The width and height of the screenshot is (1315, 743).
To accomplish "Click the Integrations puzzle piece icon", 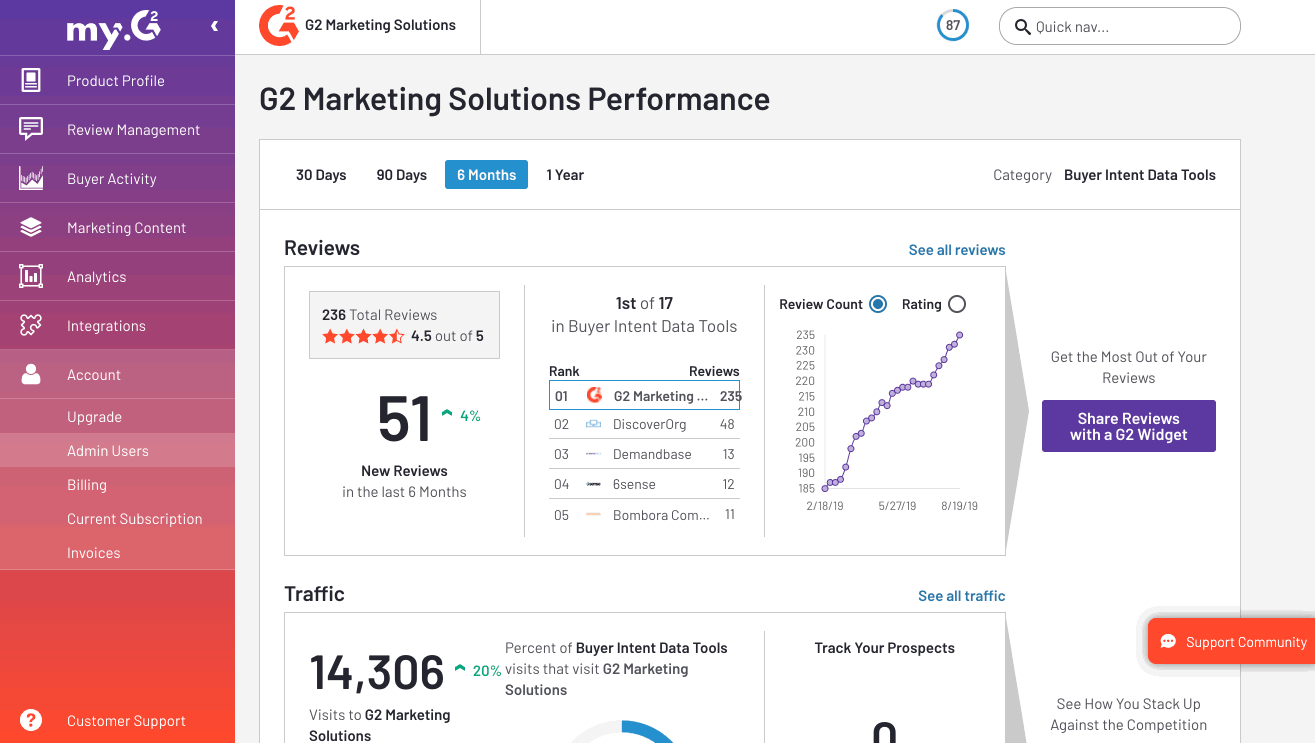I will [x=31, y=325].
